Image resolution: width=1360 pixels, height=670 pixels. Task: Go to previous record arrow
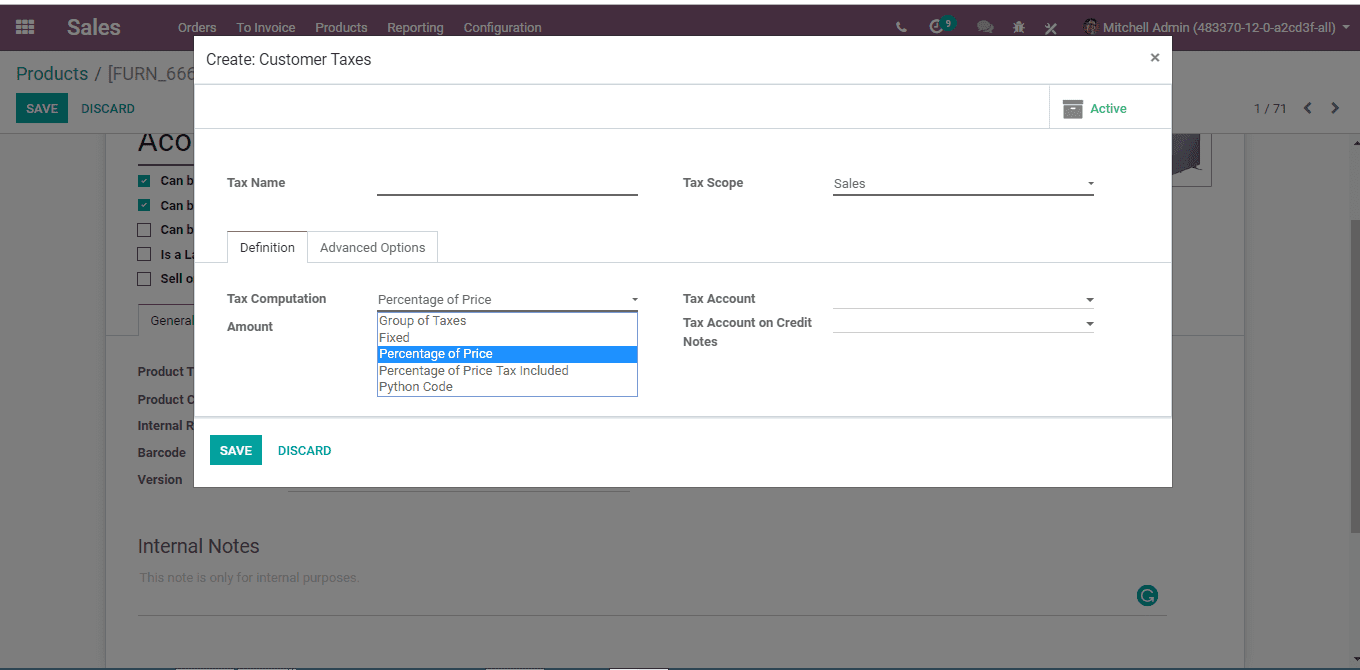[1307, 108]
